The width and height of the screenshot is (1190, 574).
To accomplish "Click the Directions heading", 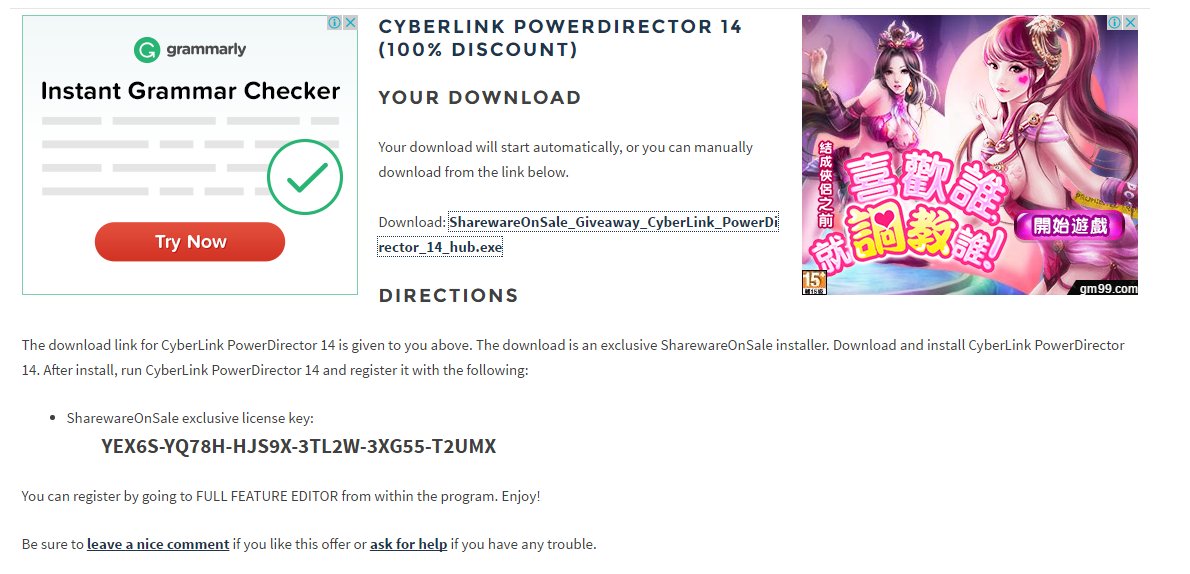I will 448,296.
